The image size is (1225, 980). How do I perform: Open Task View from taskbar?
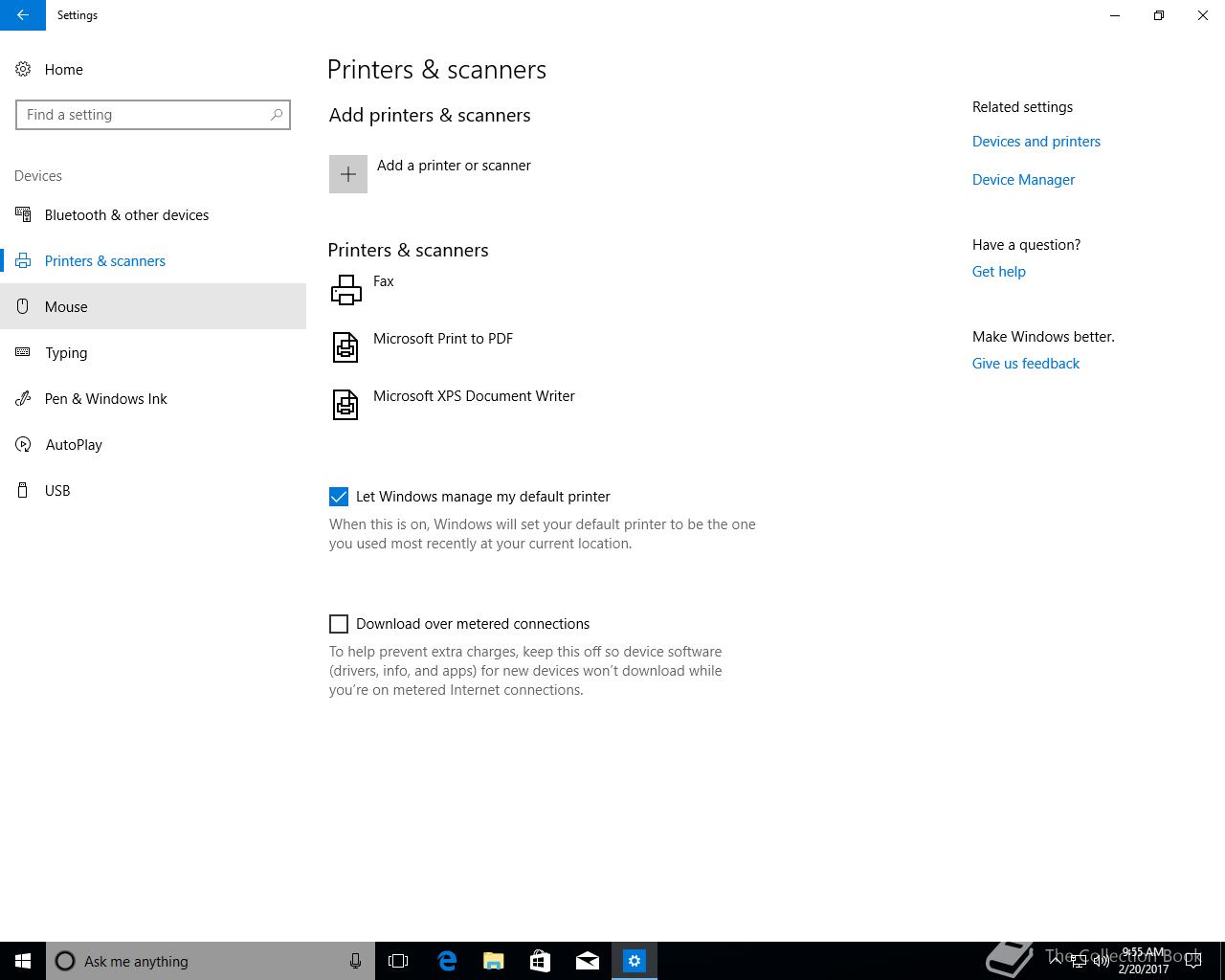pyautogui.click(x=398, y=961)
